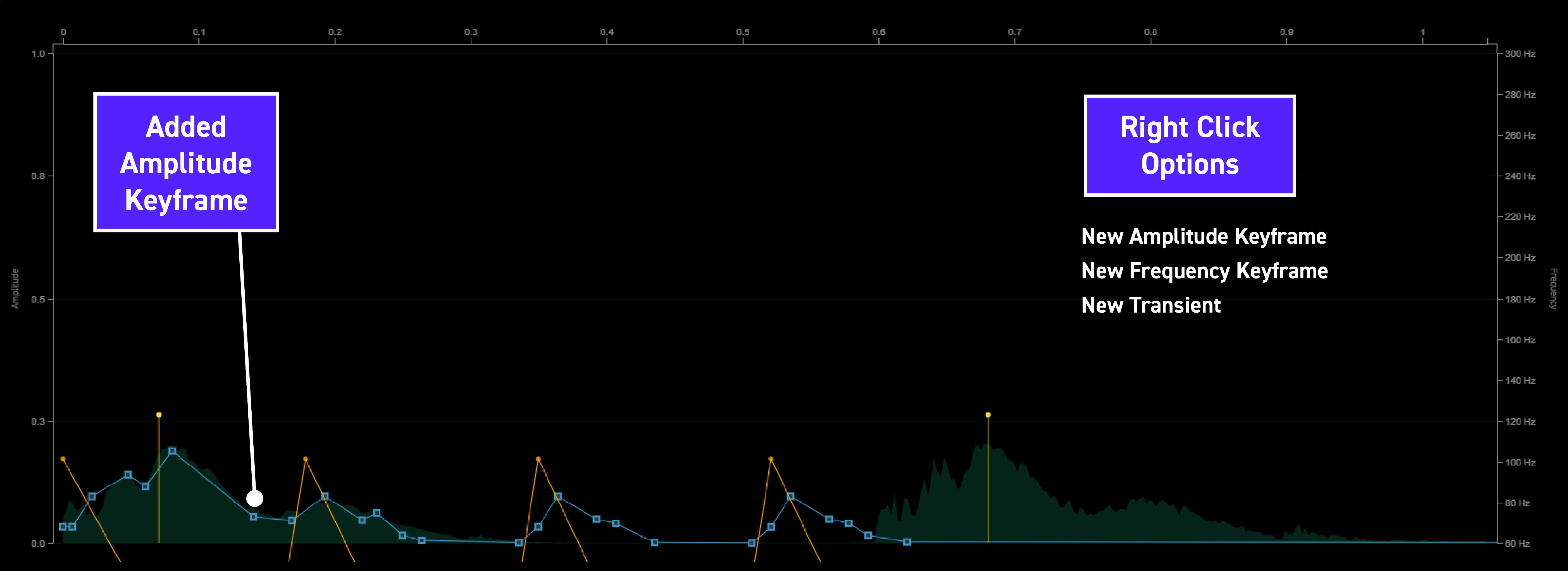
Task: Select amplitude keyframe peak near time 0.36
Action: 557,496
